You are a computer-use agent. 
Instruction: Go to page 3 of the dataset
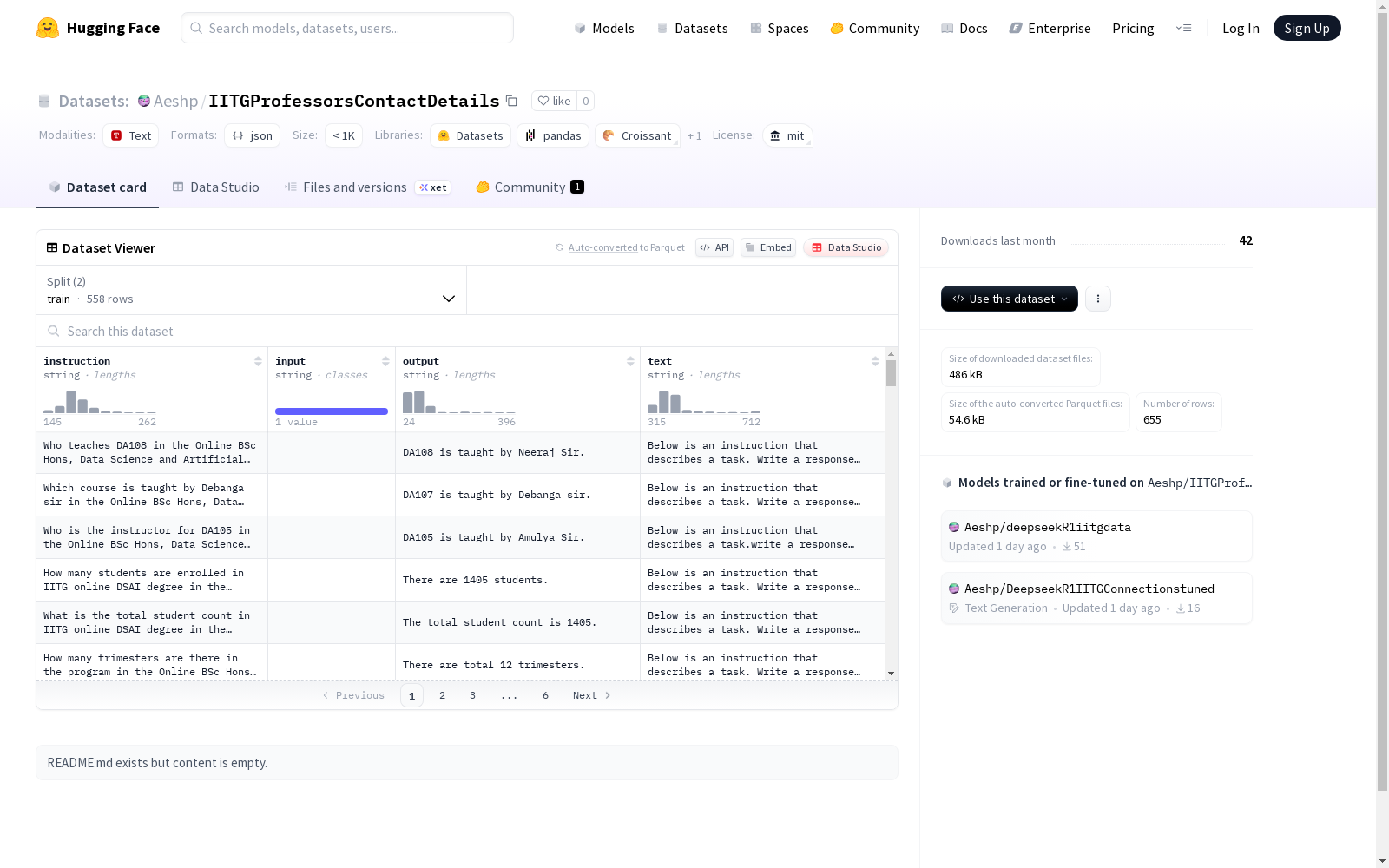pos(472,695)
